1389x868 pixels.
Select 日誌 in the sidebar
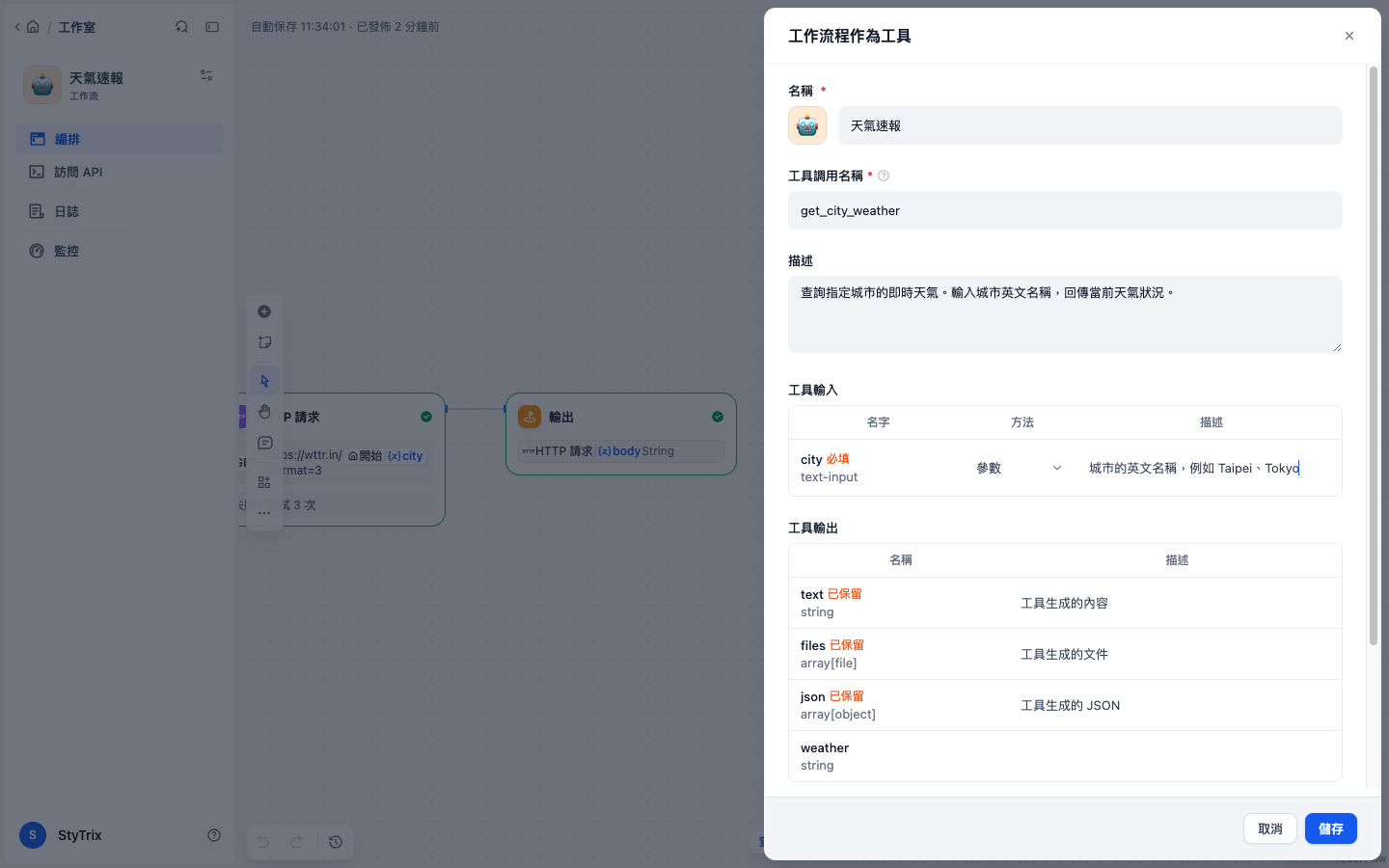pos(120,211)
